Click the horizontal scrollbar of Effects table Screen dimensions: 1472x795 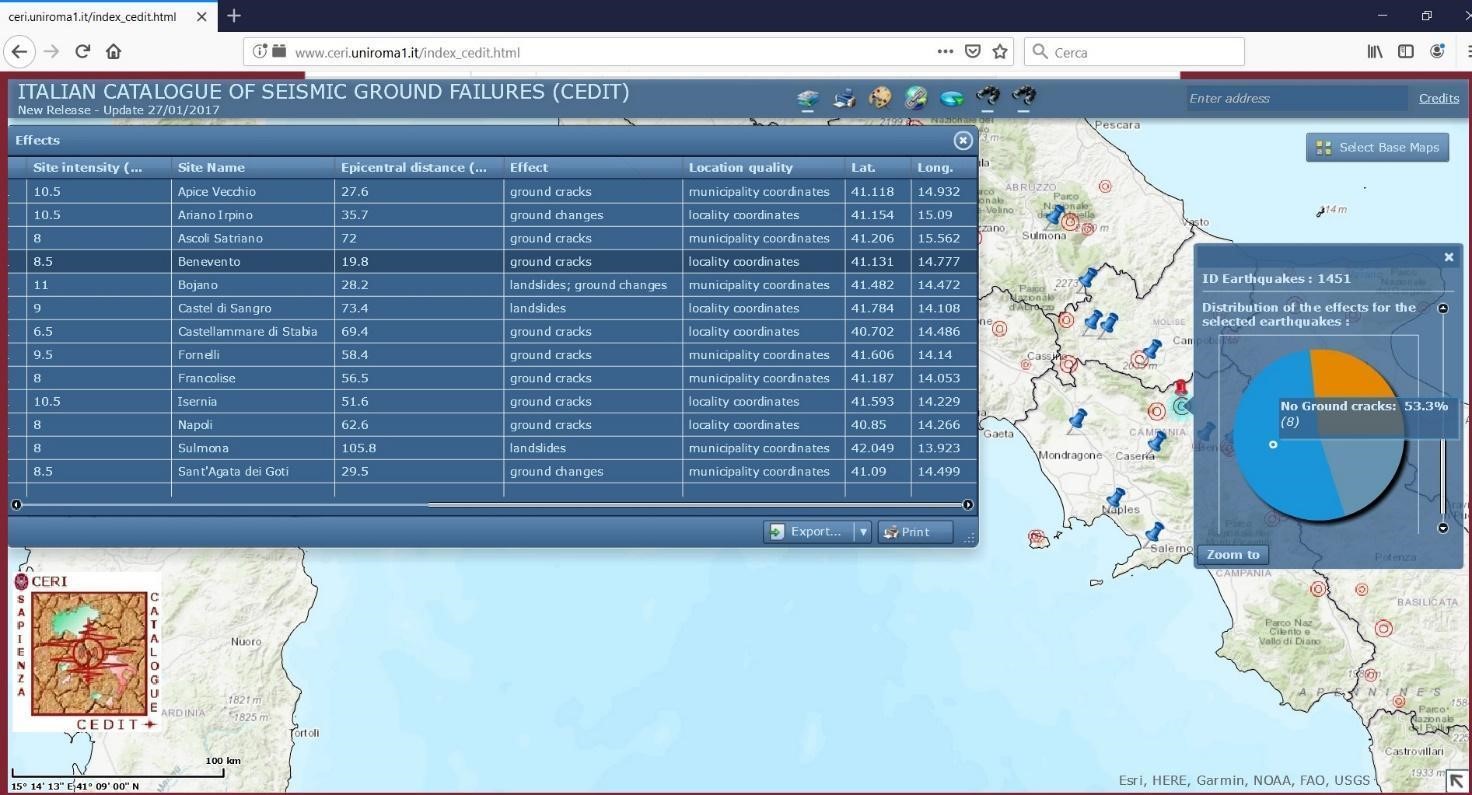point(492,505)
